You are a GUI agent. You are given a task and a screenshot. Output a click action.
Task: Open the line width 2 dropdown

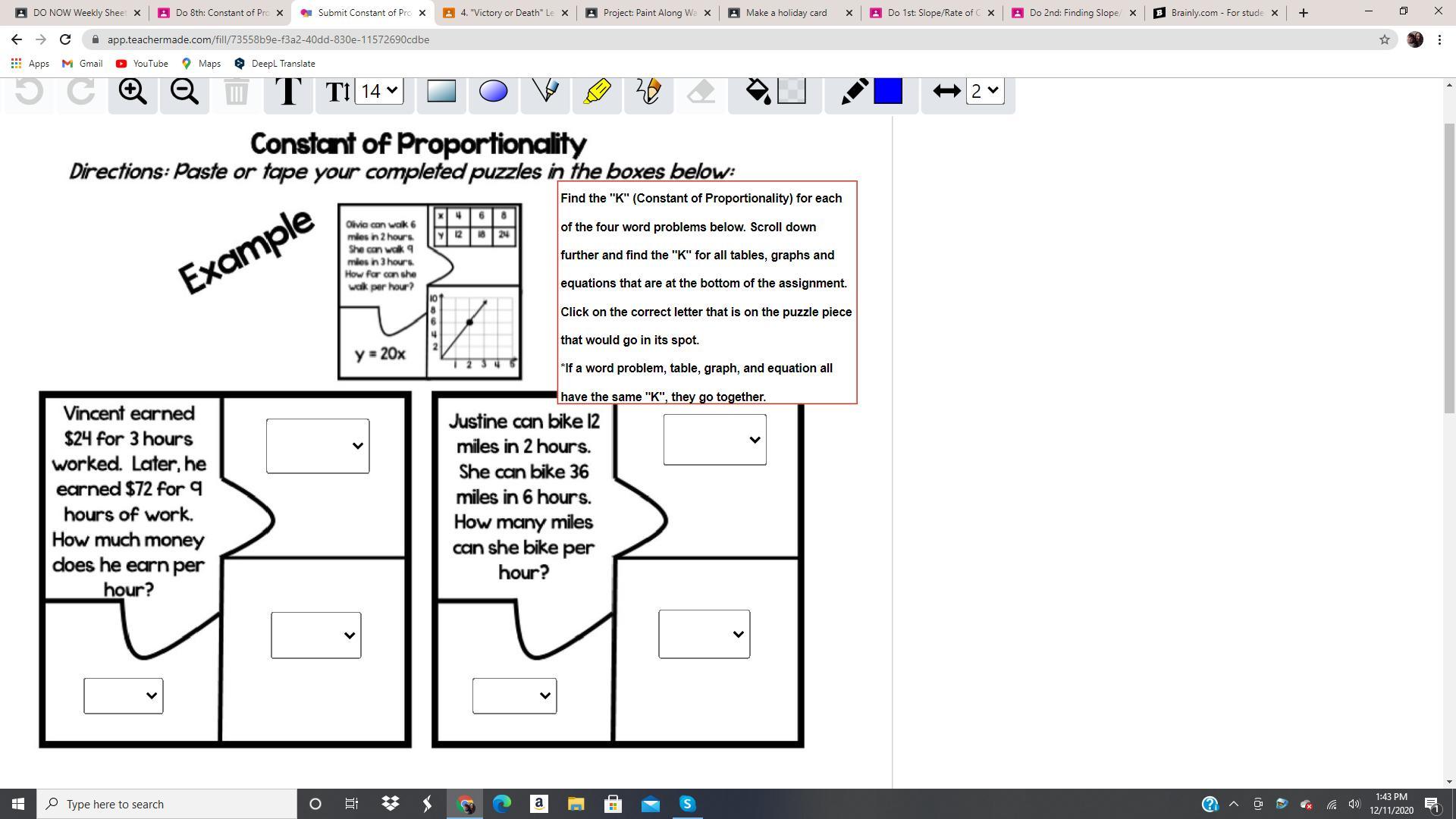pos(985,91)
